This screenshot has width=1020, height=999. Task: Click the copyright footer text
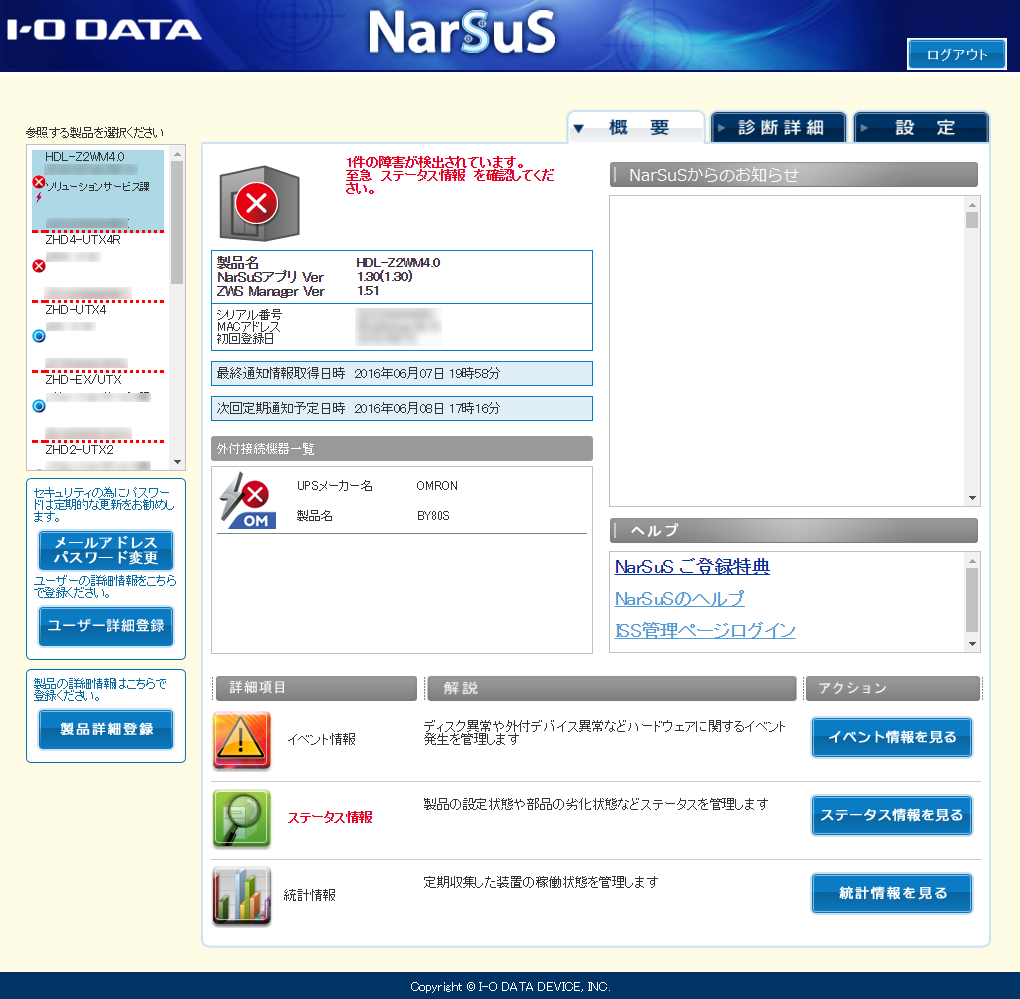click(510, 987)
